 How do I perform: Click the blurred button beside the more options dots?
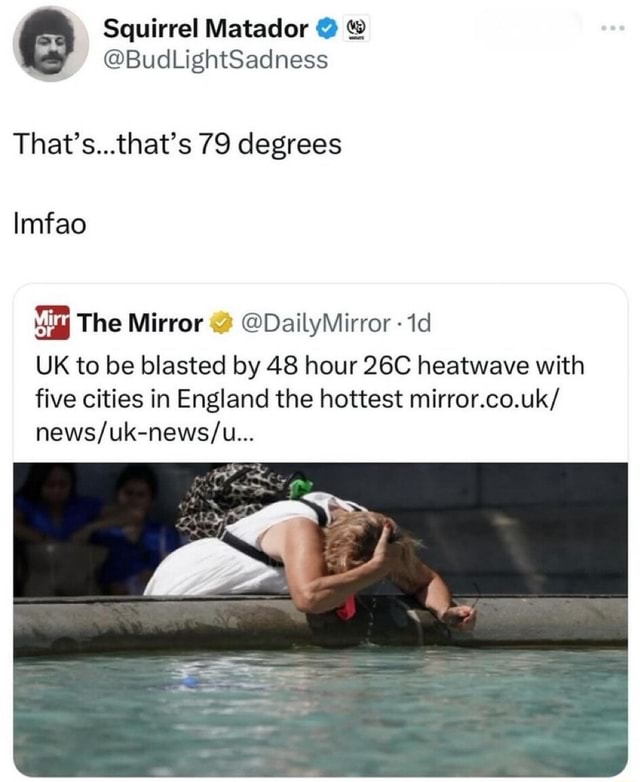tap(527, 30)
